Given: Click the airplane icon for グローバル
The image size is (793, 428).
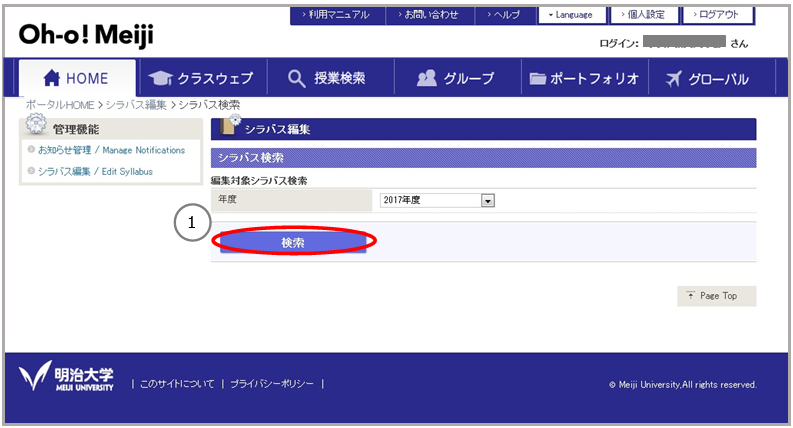Looking at the screenshot, I should point(673,79).
